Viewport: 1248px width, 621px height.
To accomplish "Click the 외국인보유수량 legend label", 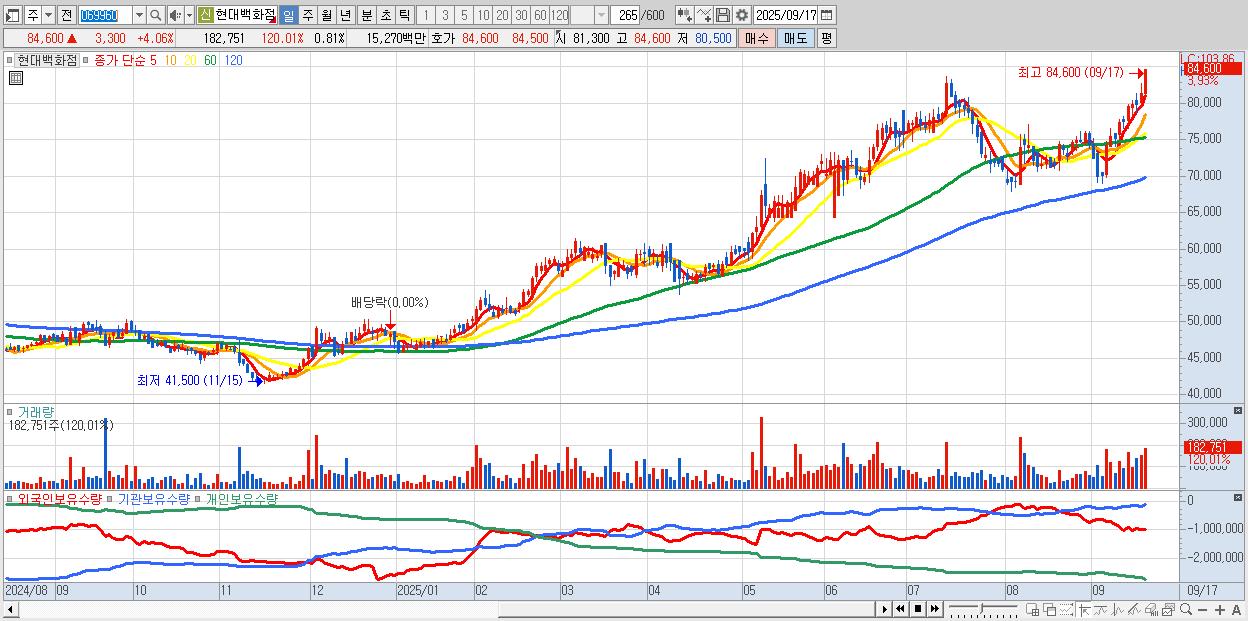I will [x=59, y=498].
